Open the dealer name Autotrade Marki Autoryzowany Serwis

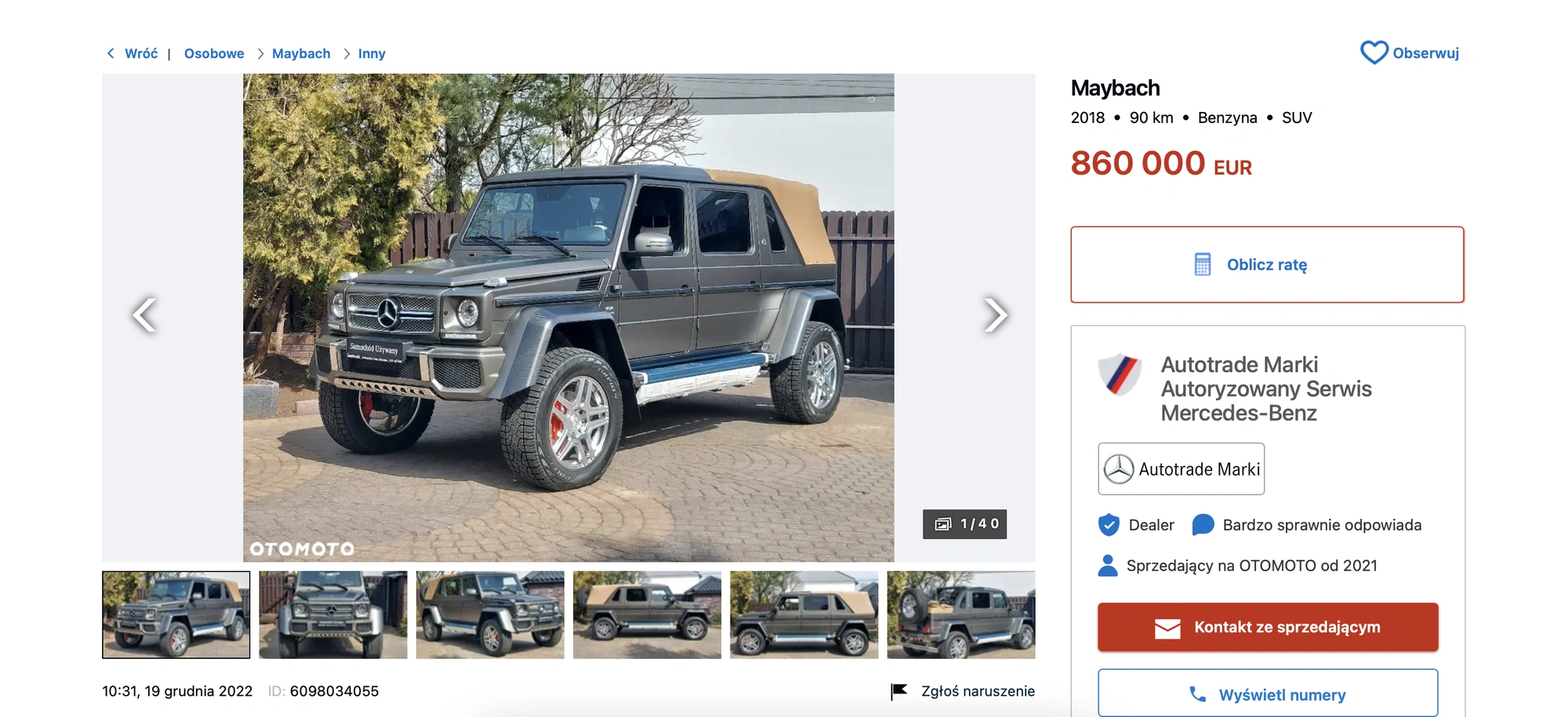[x=1266, y=389]
